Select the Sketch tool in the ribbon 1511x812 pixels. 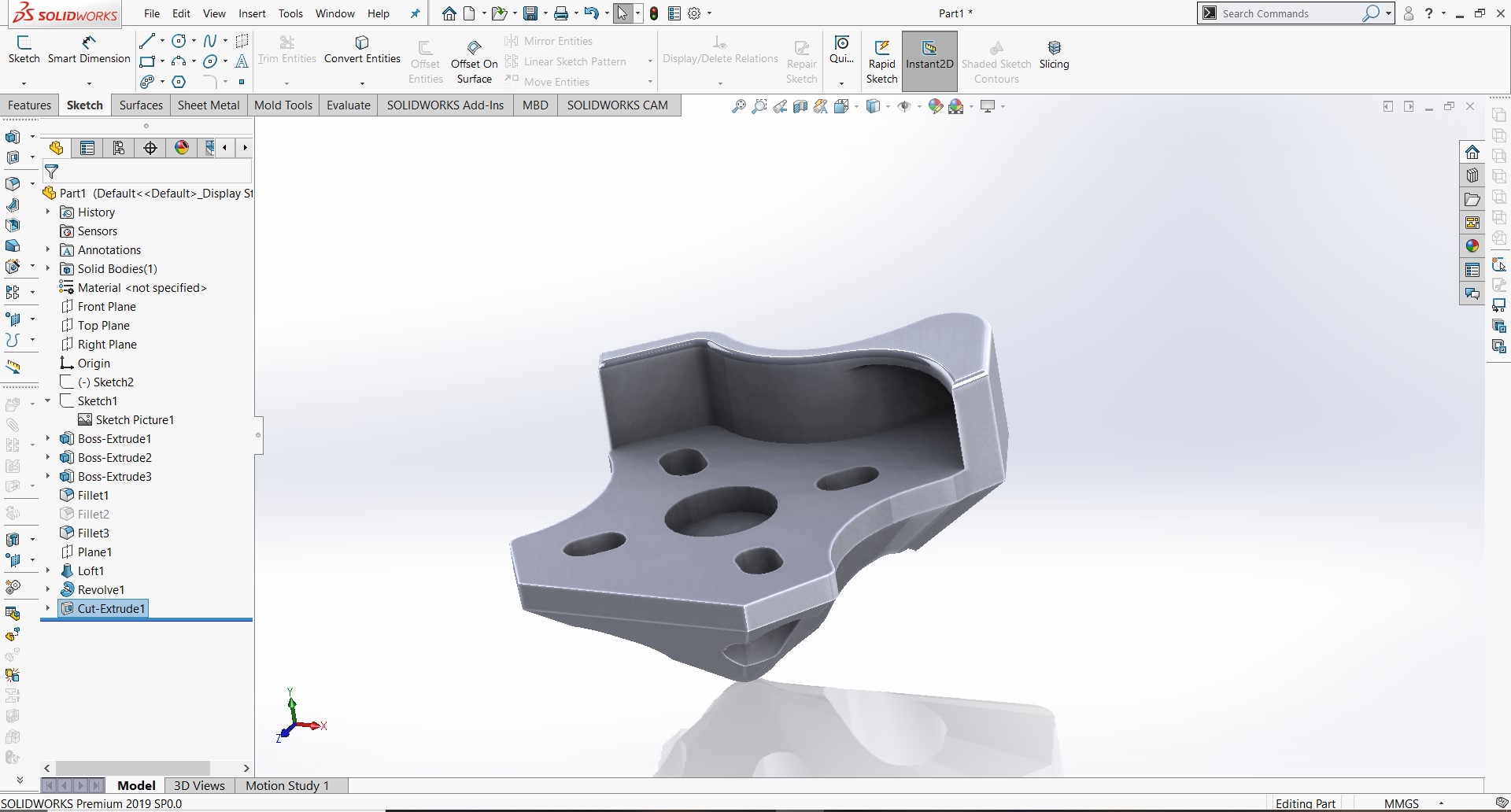24,49
